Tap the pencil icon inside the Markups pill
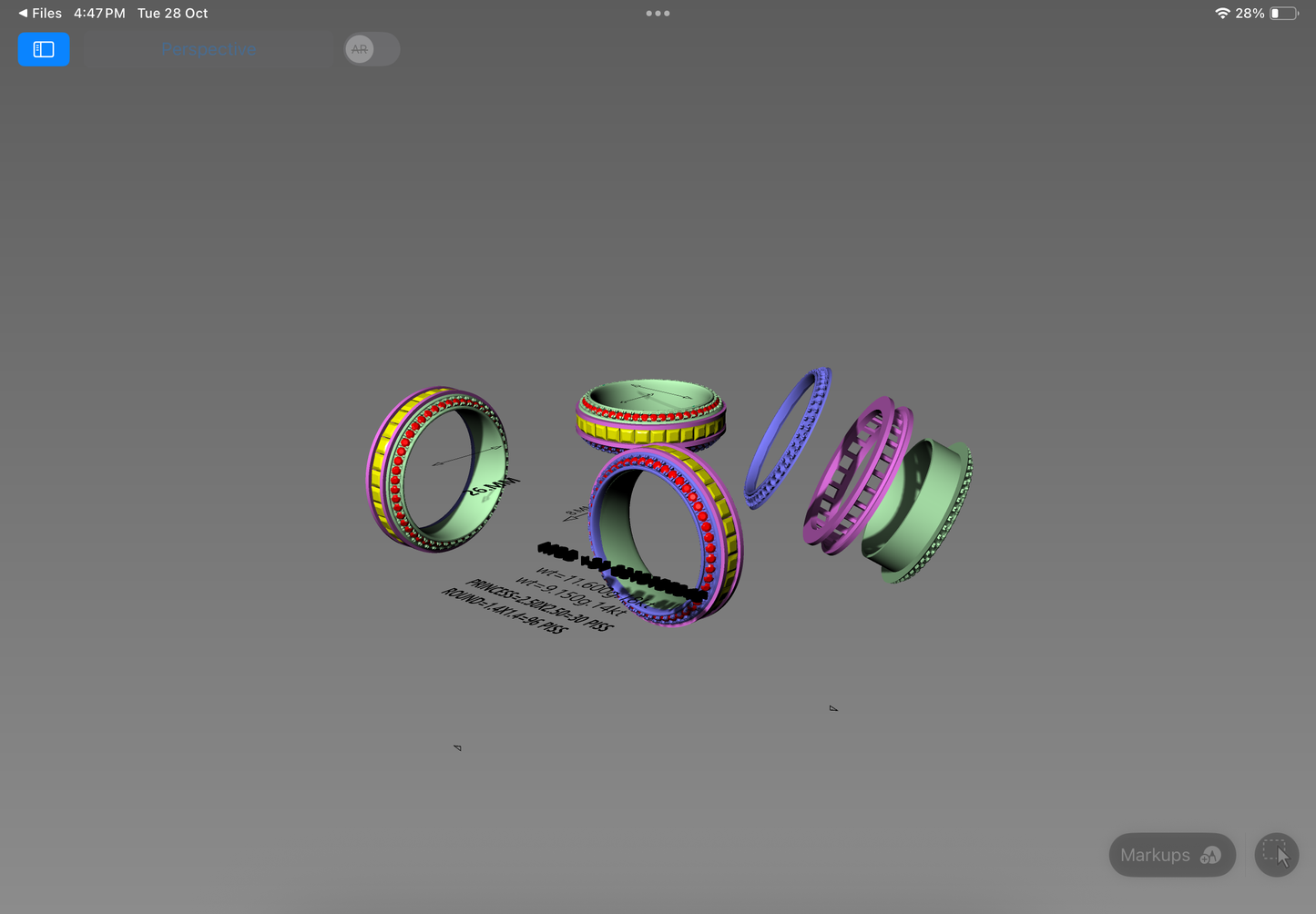Viewport: 1316px width, 914px height. pos(1212,855)
